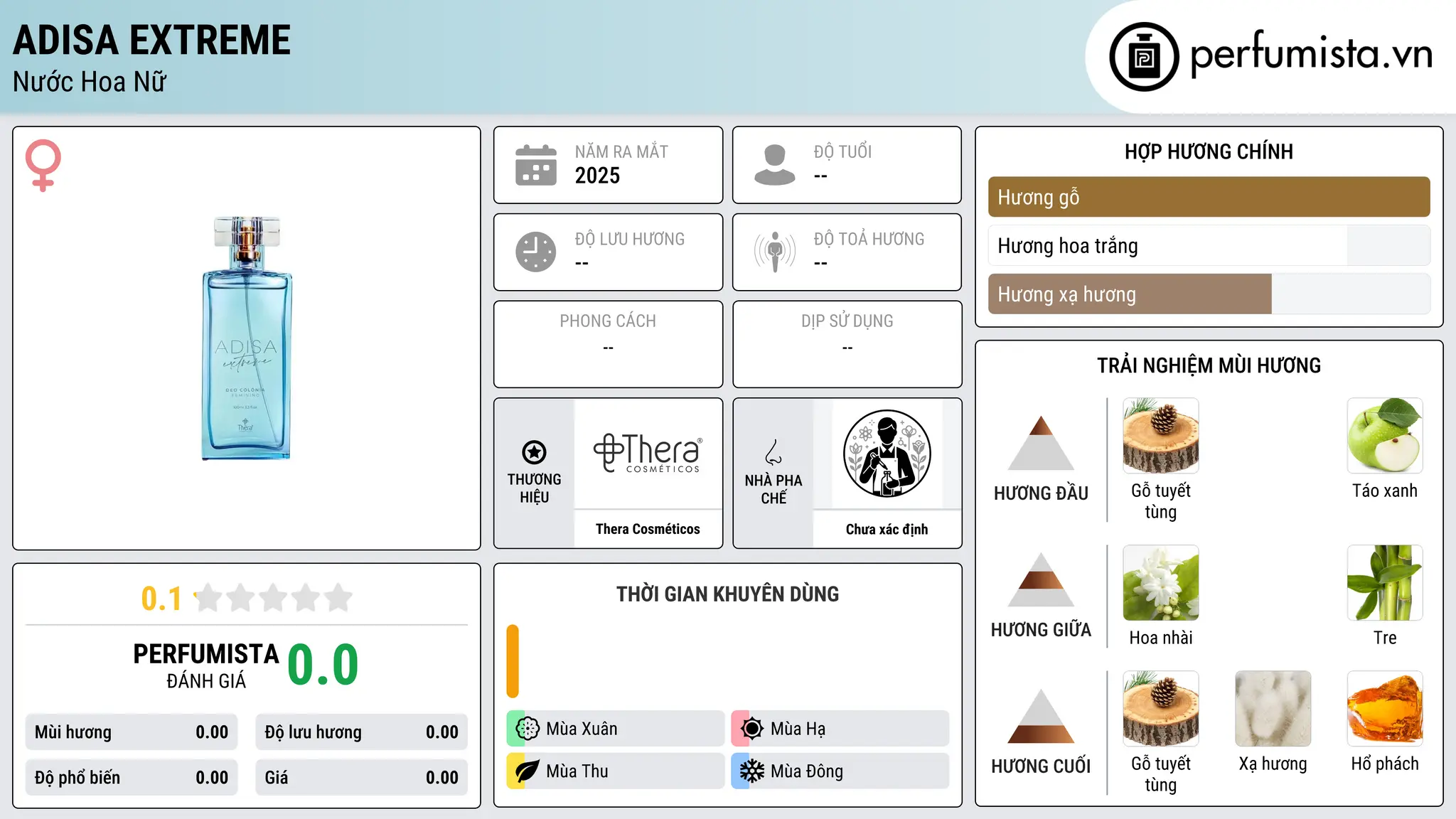Screen dimensions: 1456x819
Task: Click the calendar icon beside Năm ra mắt
Action: click(536, 165)
